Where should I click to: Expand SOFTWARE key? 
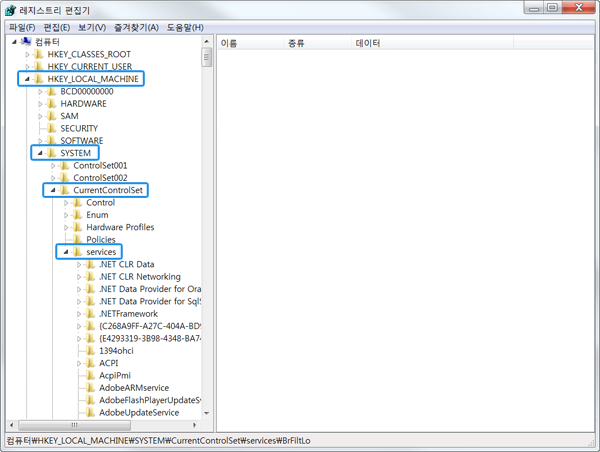40,141
